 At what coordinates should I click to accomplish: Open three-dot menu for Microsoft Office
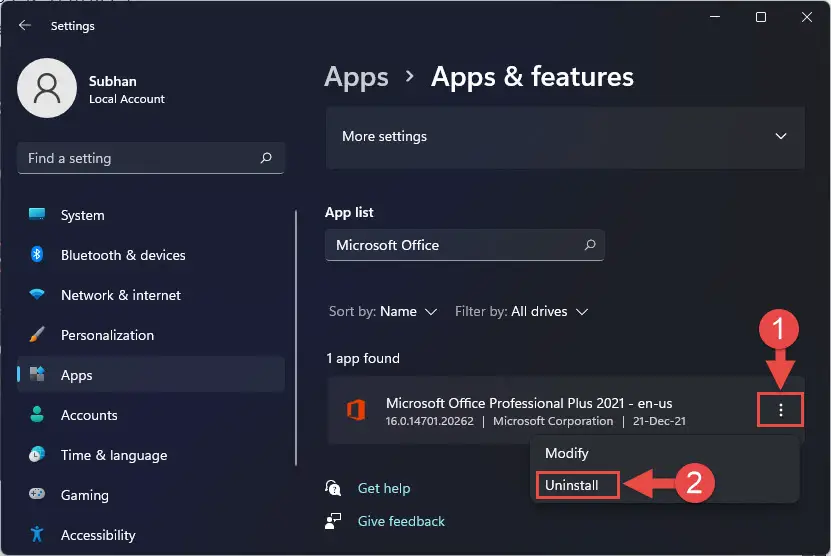click(x=781, y=410)
